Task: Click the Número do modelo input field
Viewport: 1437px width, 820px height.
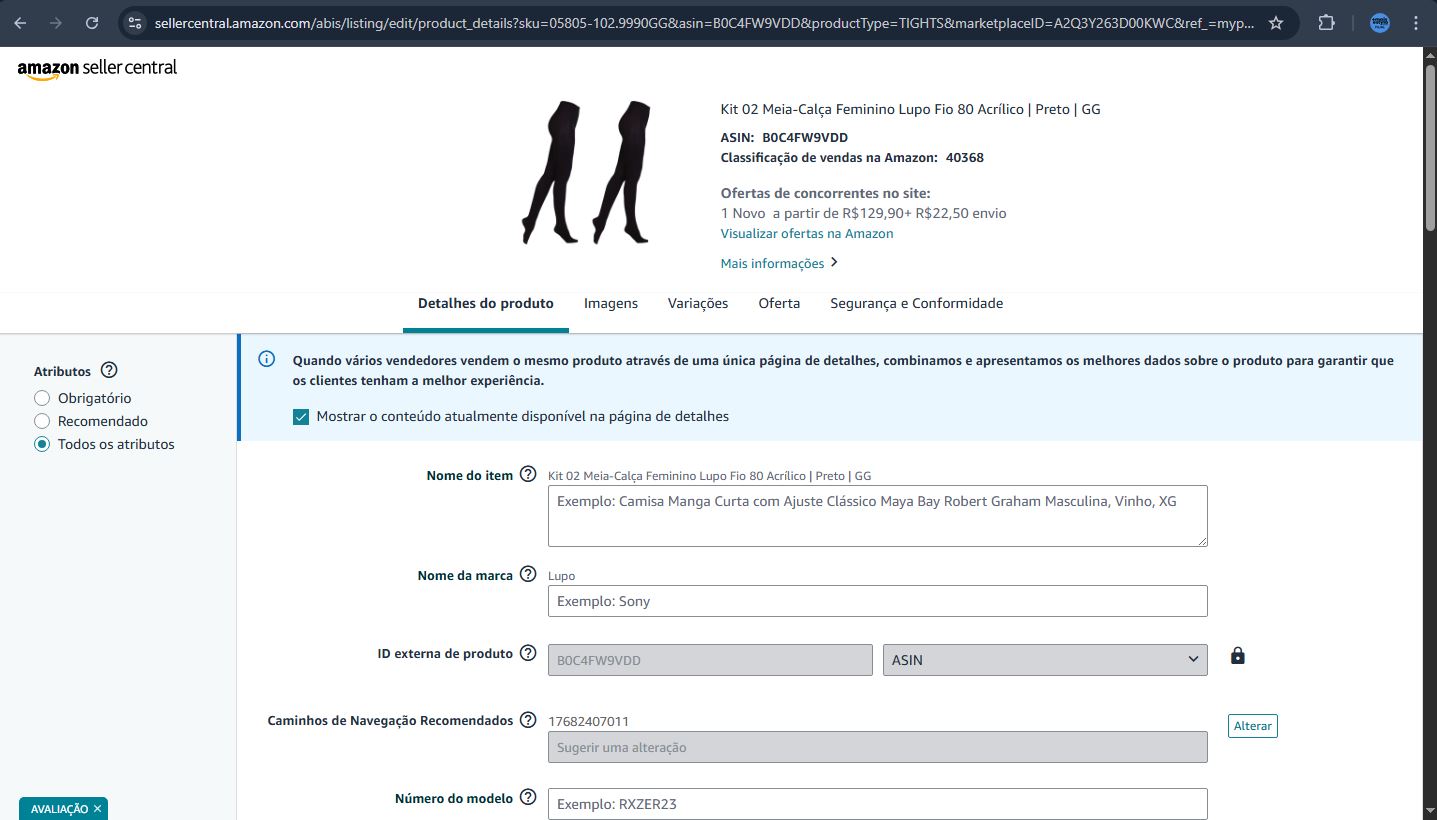Action: (878, 804)
